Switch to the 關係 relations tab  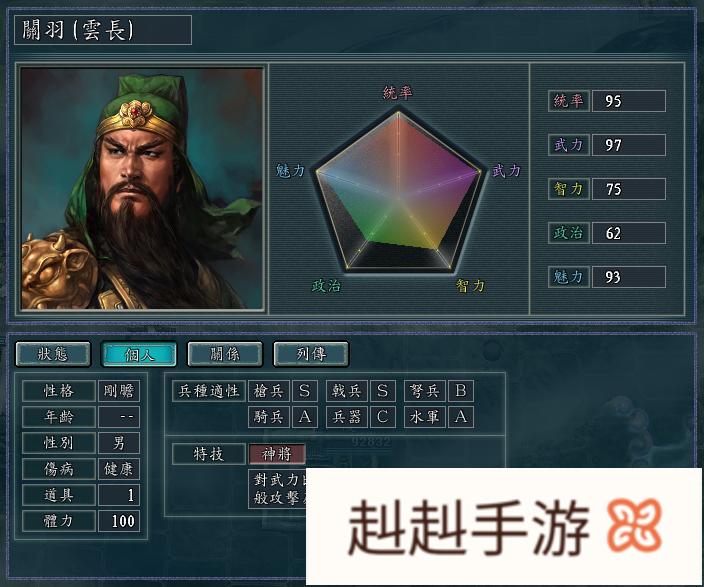225,354
